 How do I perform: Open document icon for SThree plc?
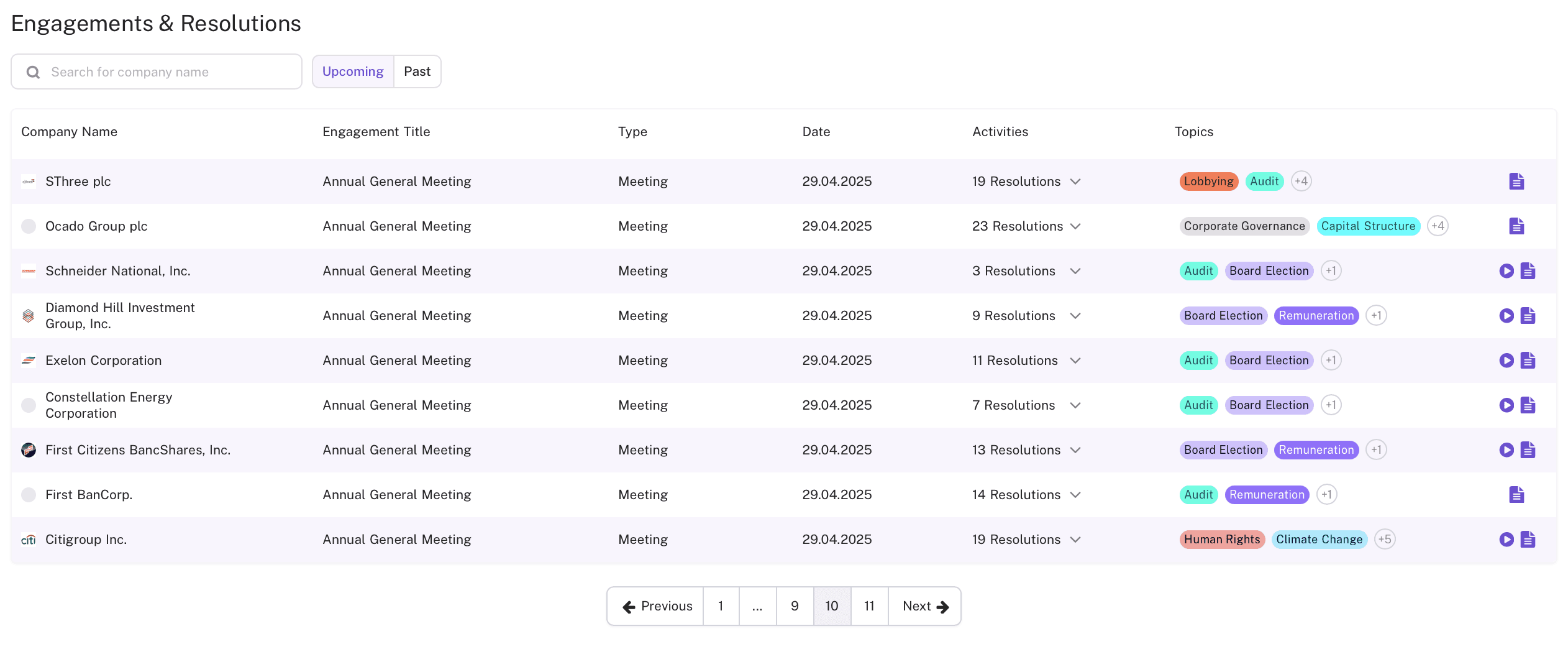coord(1516,182)
